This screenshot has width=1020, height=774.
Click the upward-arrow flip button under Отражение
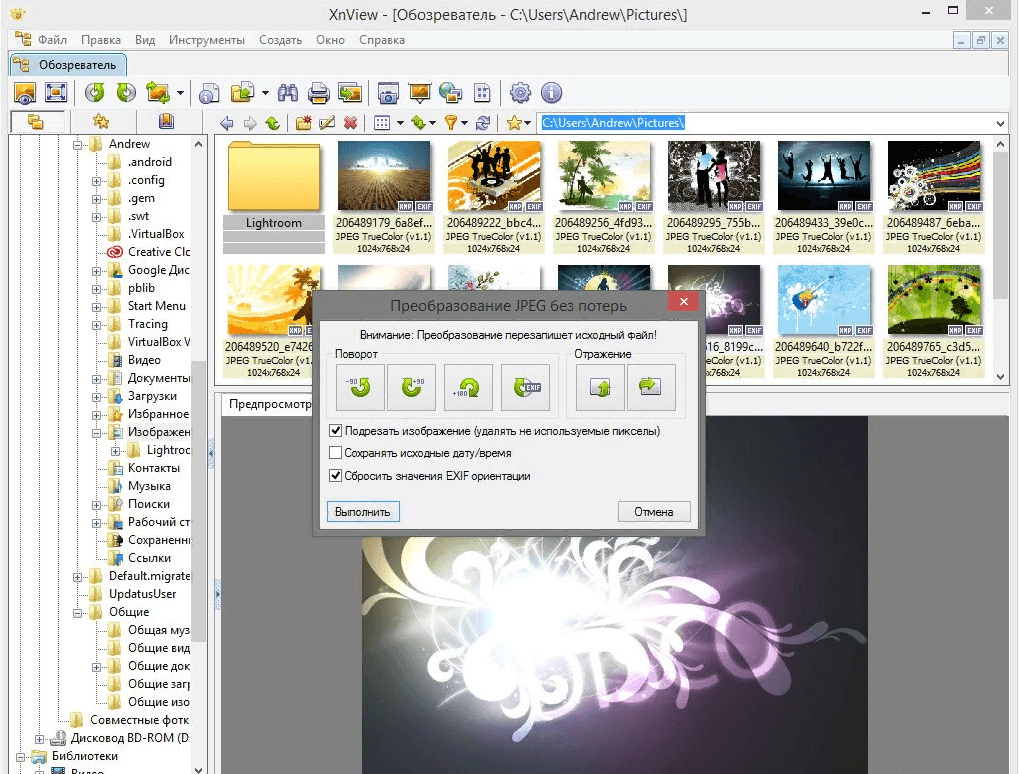click(600, 387)
